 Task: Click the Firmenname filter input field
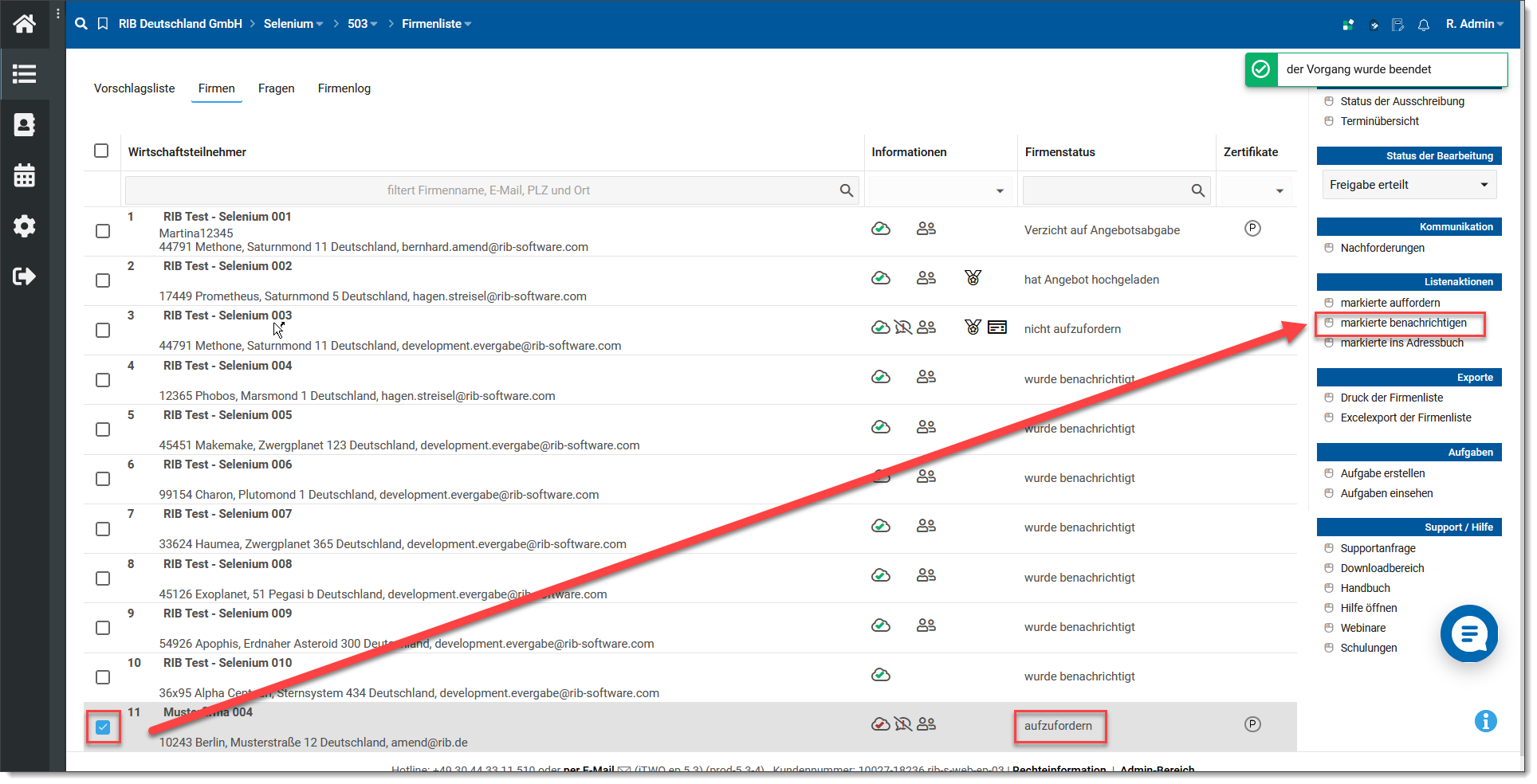[491, 190]
